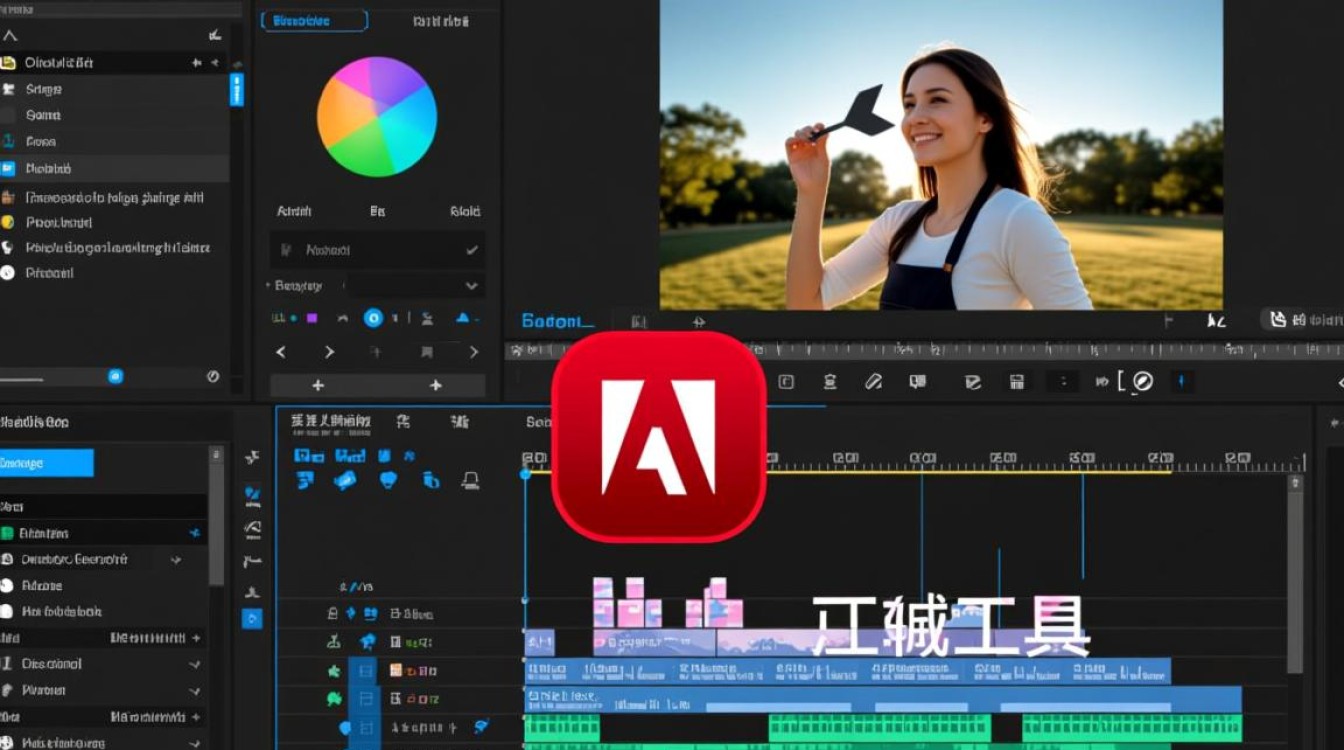This screenshot has width=1344, height=750.
Task: Click the yellow circle icon in left list
Action: pos(8,222)
